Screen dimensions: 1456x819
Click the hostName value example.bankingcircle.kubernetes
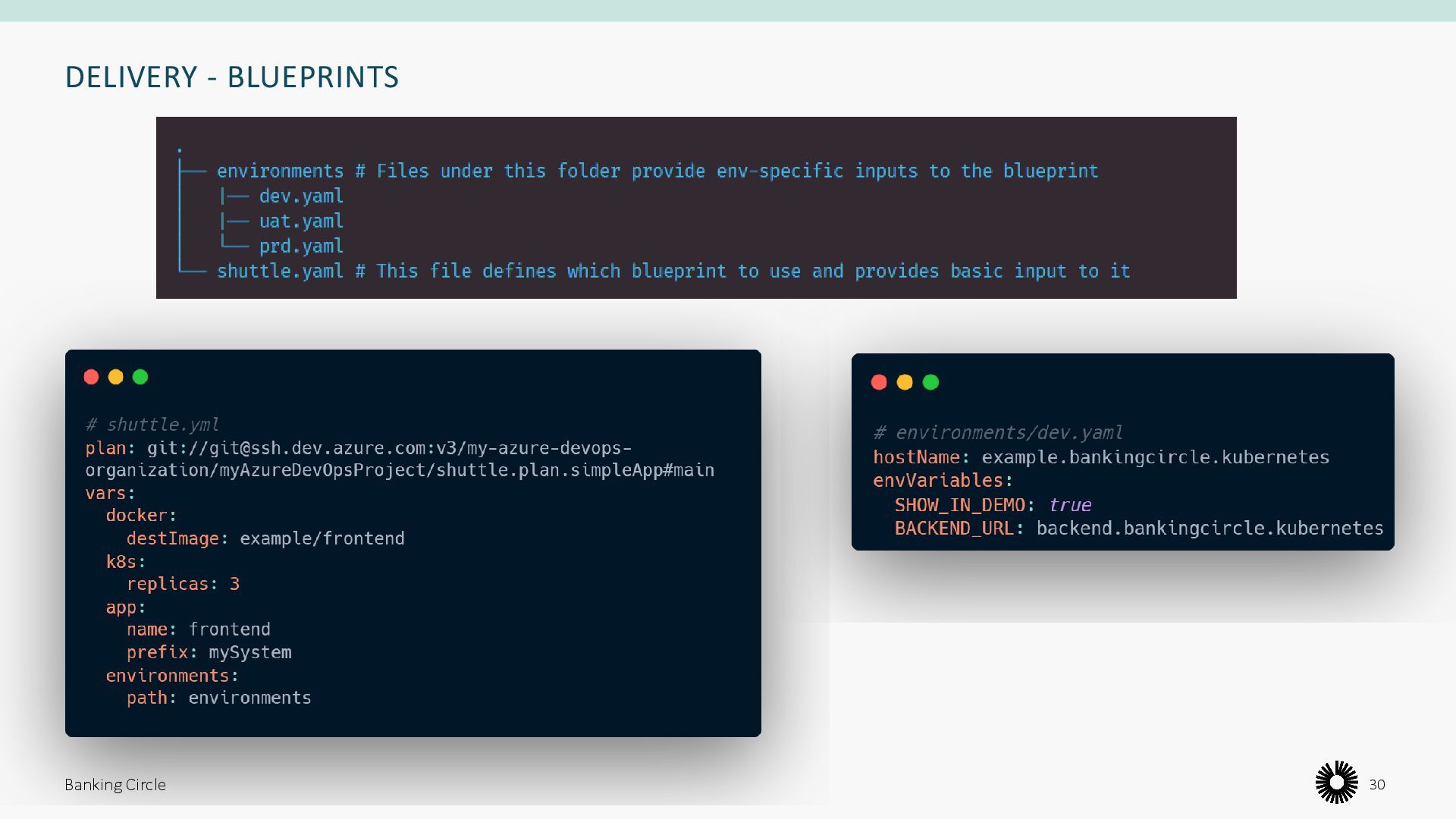point(1155,457)
